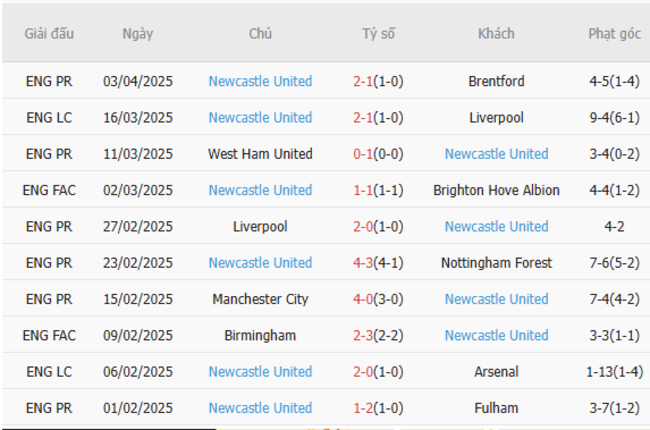Open Newcastle United link in 03/04/2025 row
This screenshot has width=650, height=430.
click(260, 81)
